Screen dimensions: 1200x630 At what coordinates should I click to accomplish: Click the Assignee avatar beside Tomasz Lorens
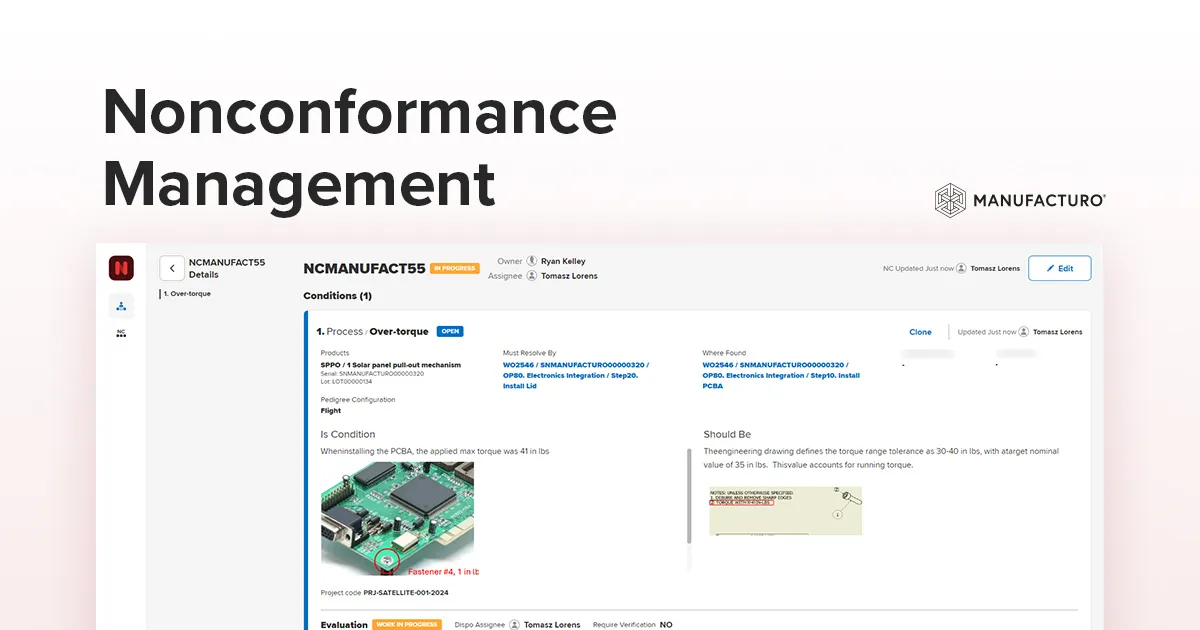click(533, 276)
